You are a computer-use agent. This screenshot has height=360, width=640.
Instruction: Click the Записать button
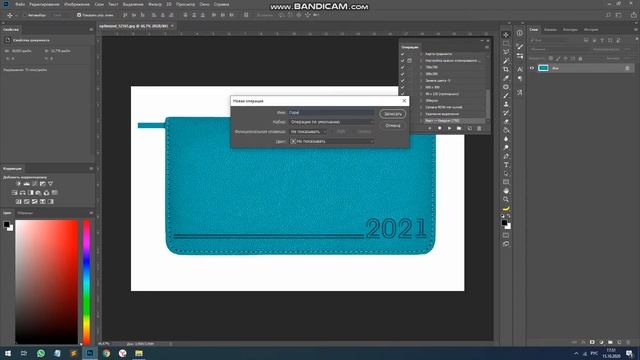[x=393, y=114]
